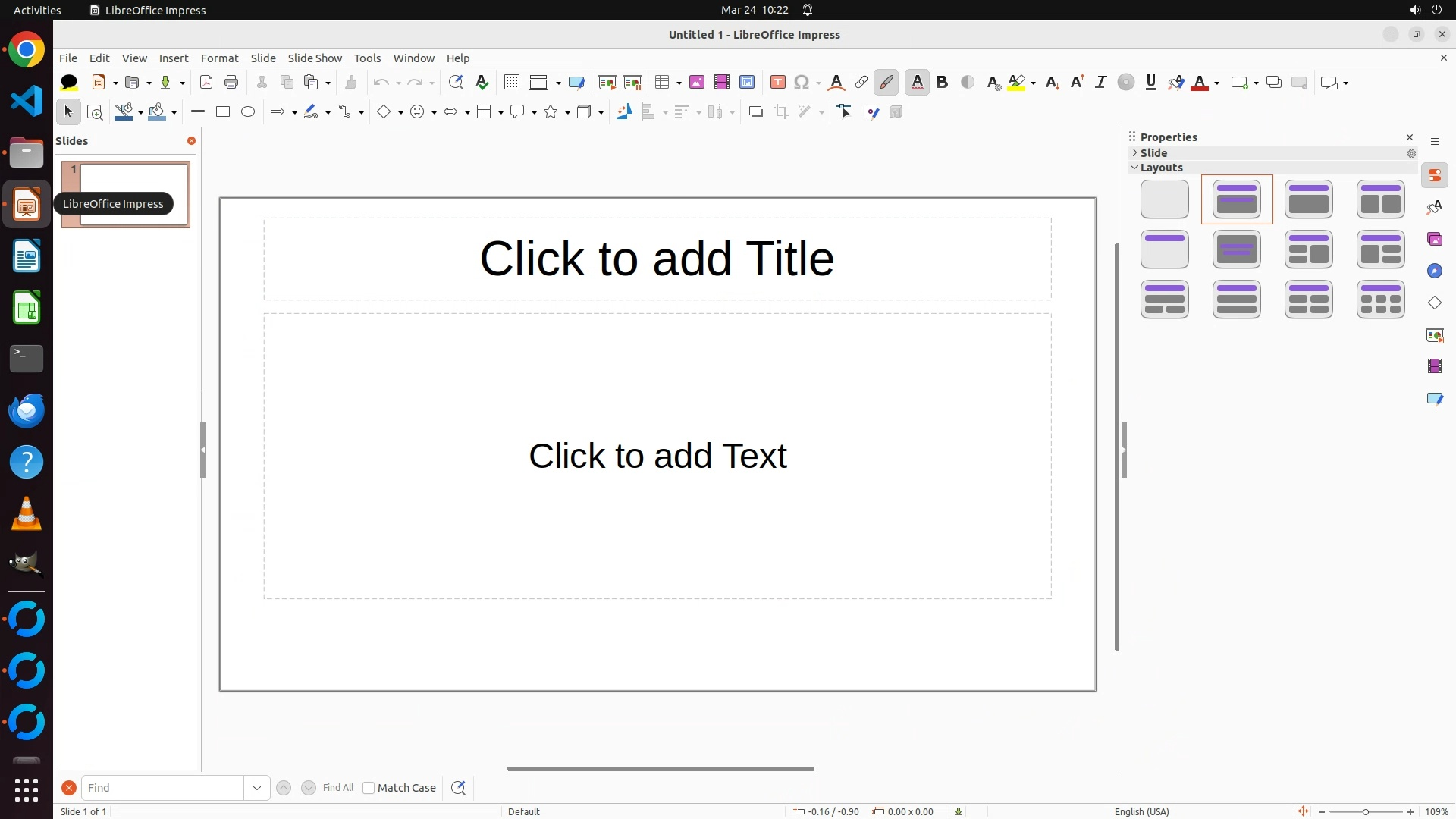Open the Format menu
Viewport: 1456px width, 819px height.
coord(219,58)
